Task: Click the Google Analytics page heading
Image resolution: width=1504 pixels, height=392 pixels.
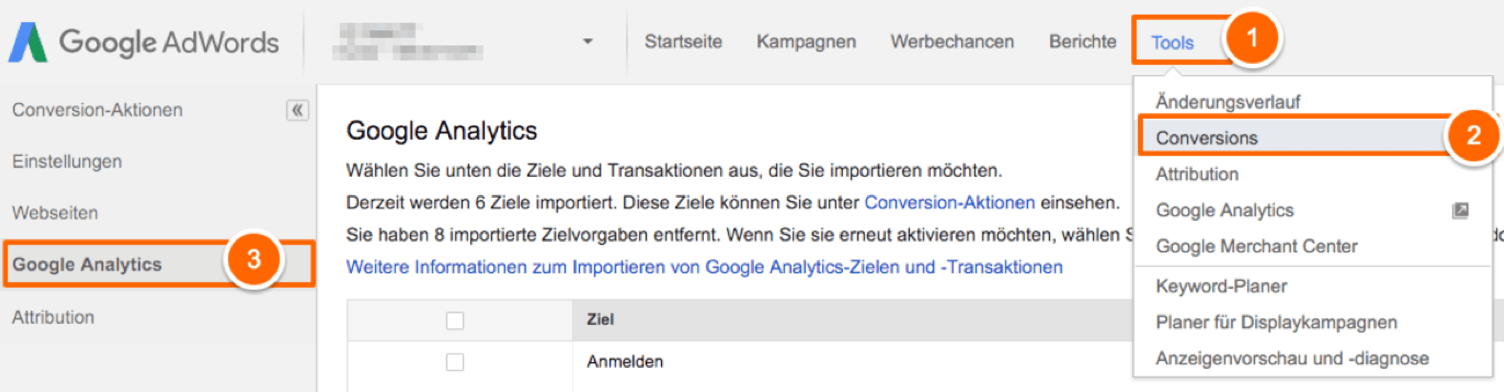Action: (441, 130)
